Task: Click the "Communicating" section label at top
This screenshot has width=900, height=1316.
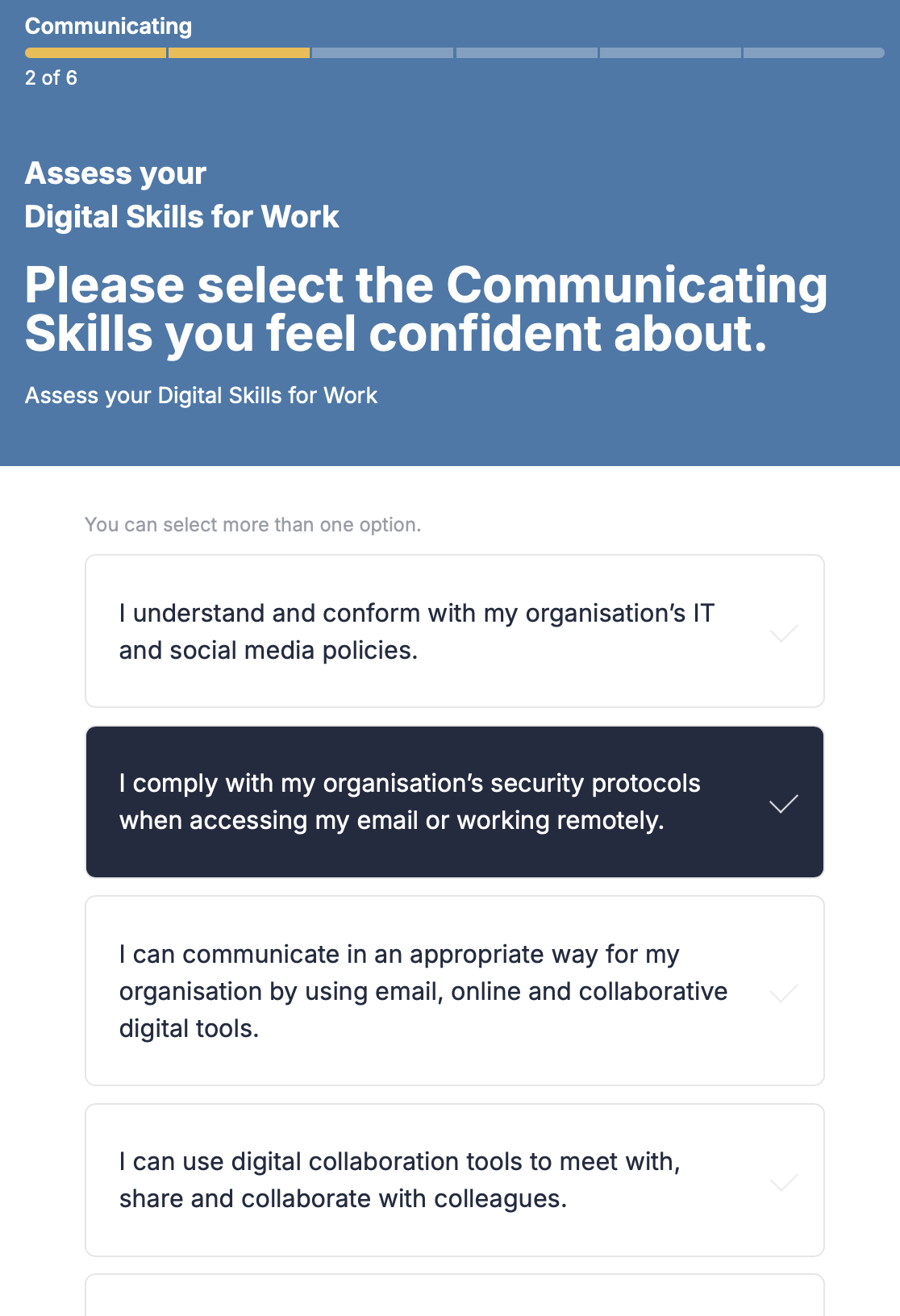Action: click(108, 26)
